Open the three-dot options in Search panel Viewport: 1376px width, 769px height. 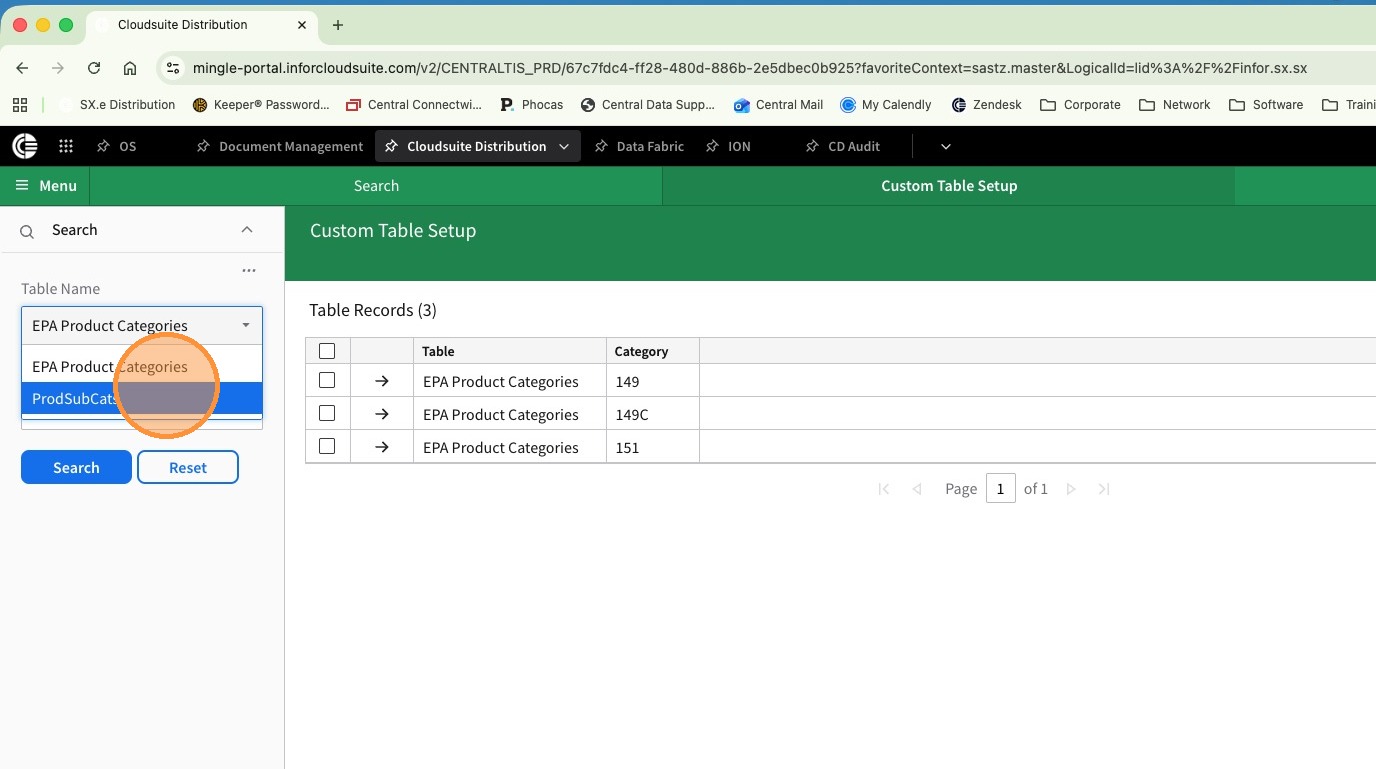tap(249, 270)
